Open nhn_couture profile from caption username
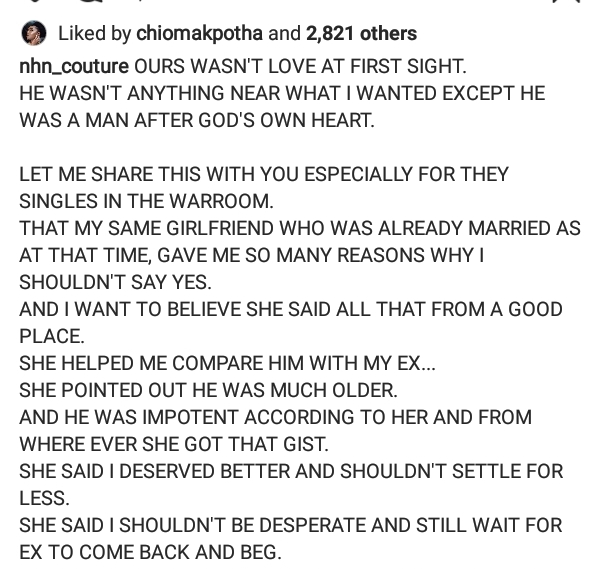 click(74, 67)
